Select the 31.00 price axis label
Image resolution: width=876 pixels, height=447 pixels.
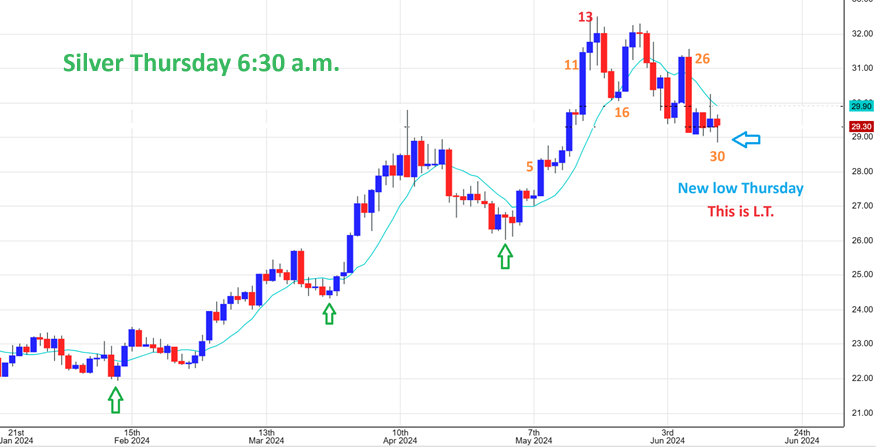(861, 68)
